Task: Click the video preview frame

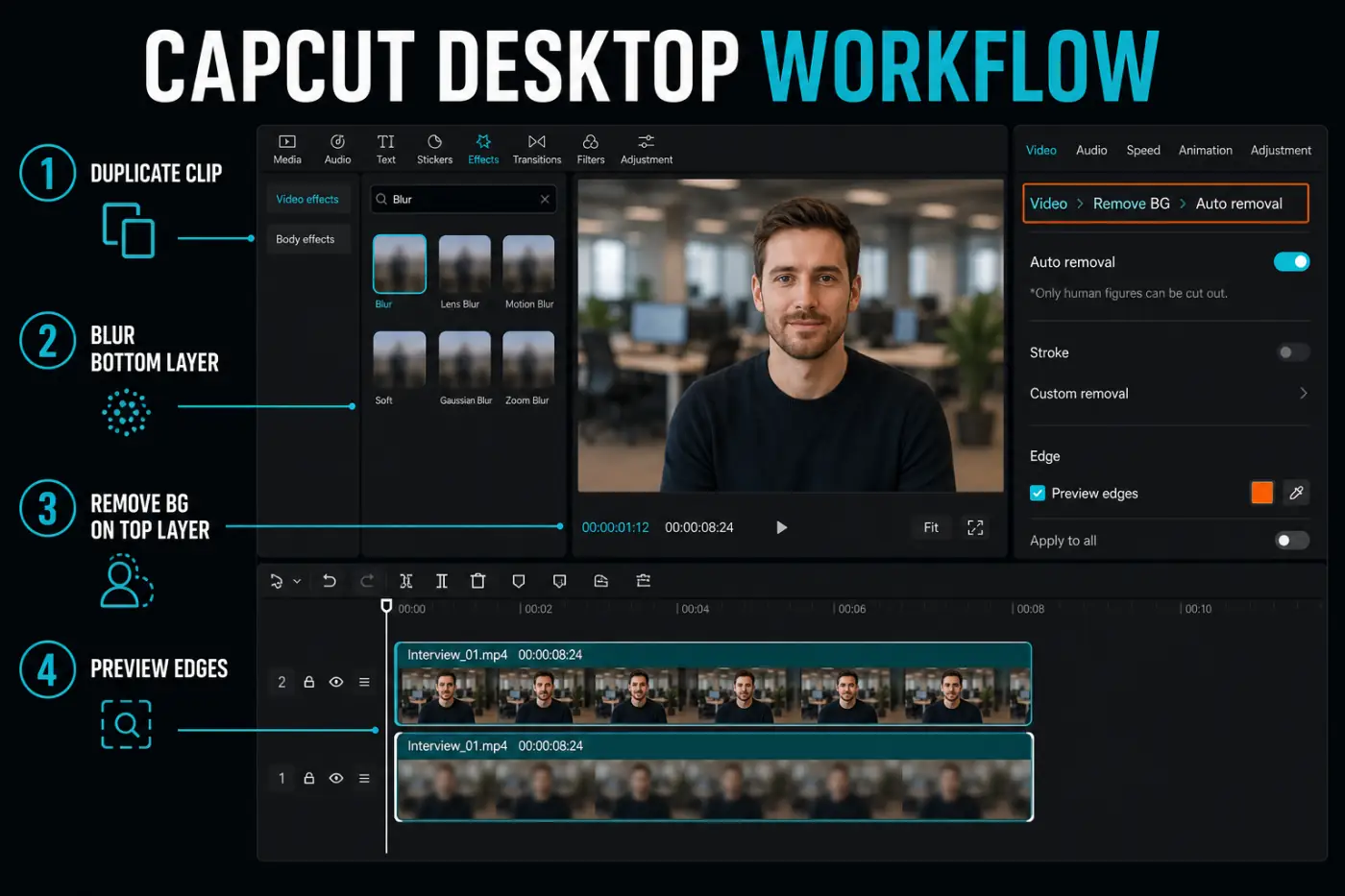Action: click(791, 335)
